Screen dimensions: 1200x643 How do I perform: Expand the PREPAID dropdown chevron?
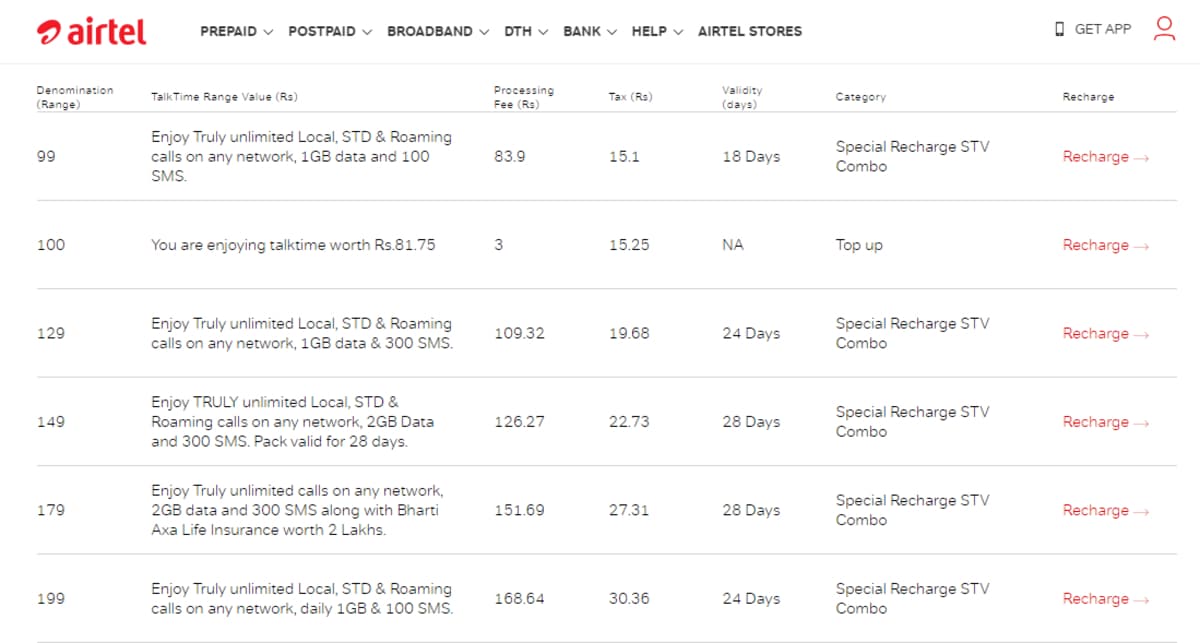click(x=268, y=31)
